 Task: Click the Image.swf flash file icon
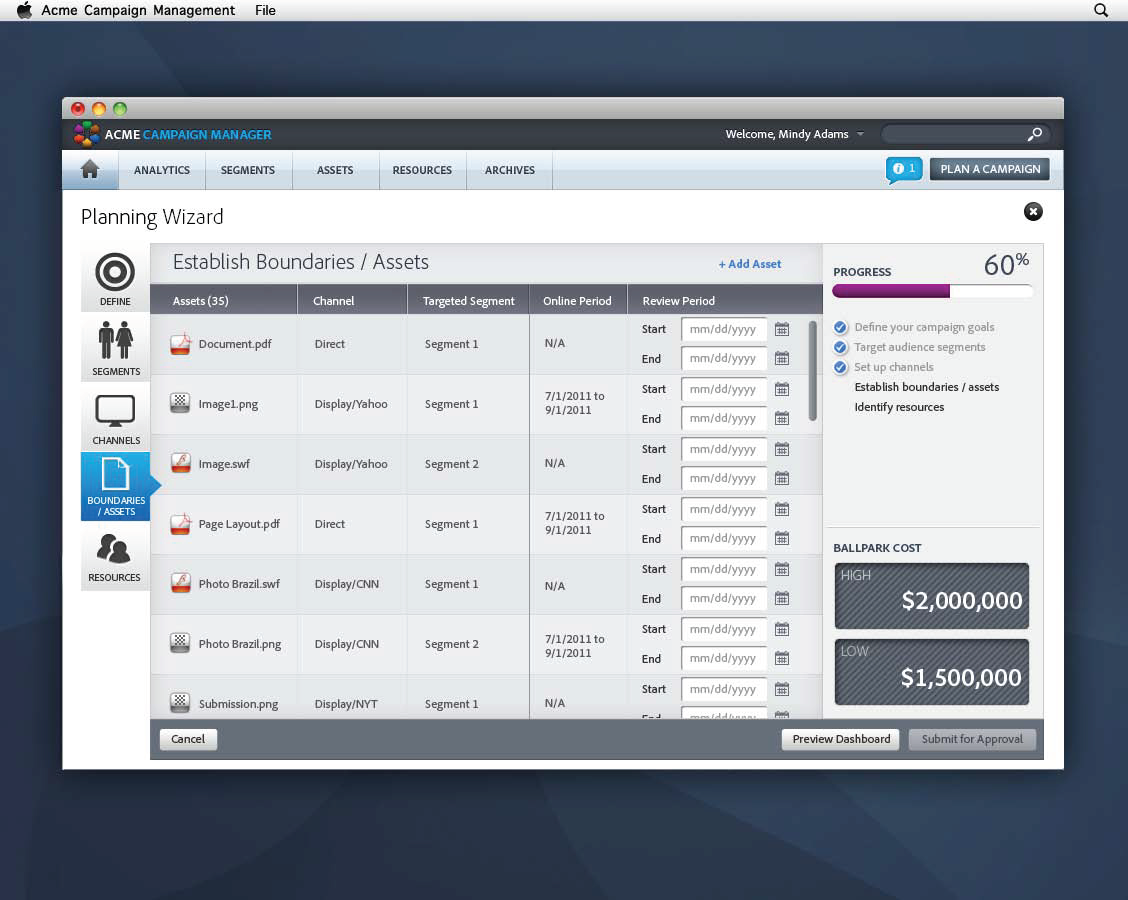coord(181,463)
